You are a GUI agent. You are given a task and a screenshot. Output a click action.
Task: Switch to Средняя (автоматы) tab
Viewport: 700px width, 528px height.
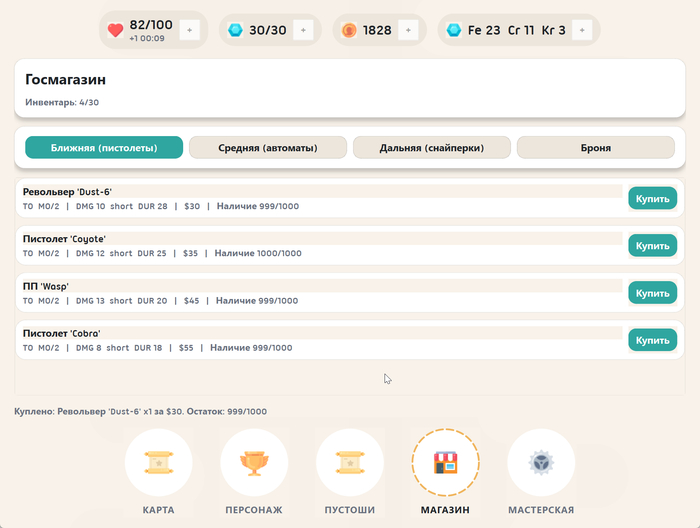(x=268, y=148)
